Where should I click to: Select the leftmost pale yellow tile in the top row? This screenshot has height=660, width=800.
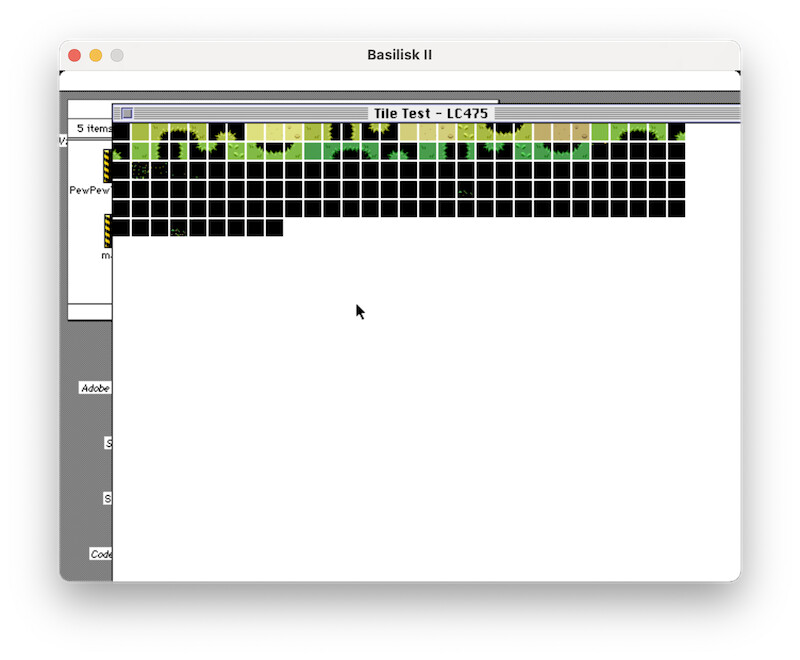pos(255,132)
